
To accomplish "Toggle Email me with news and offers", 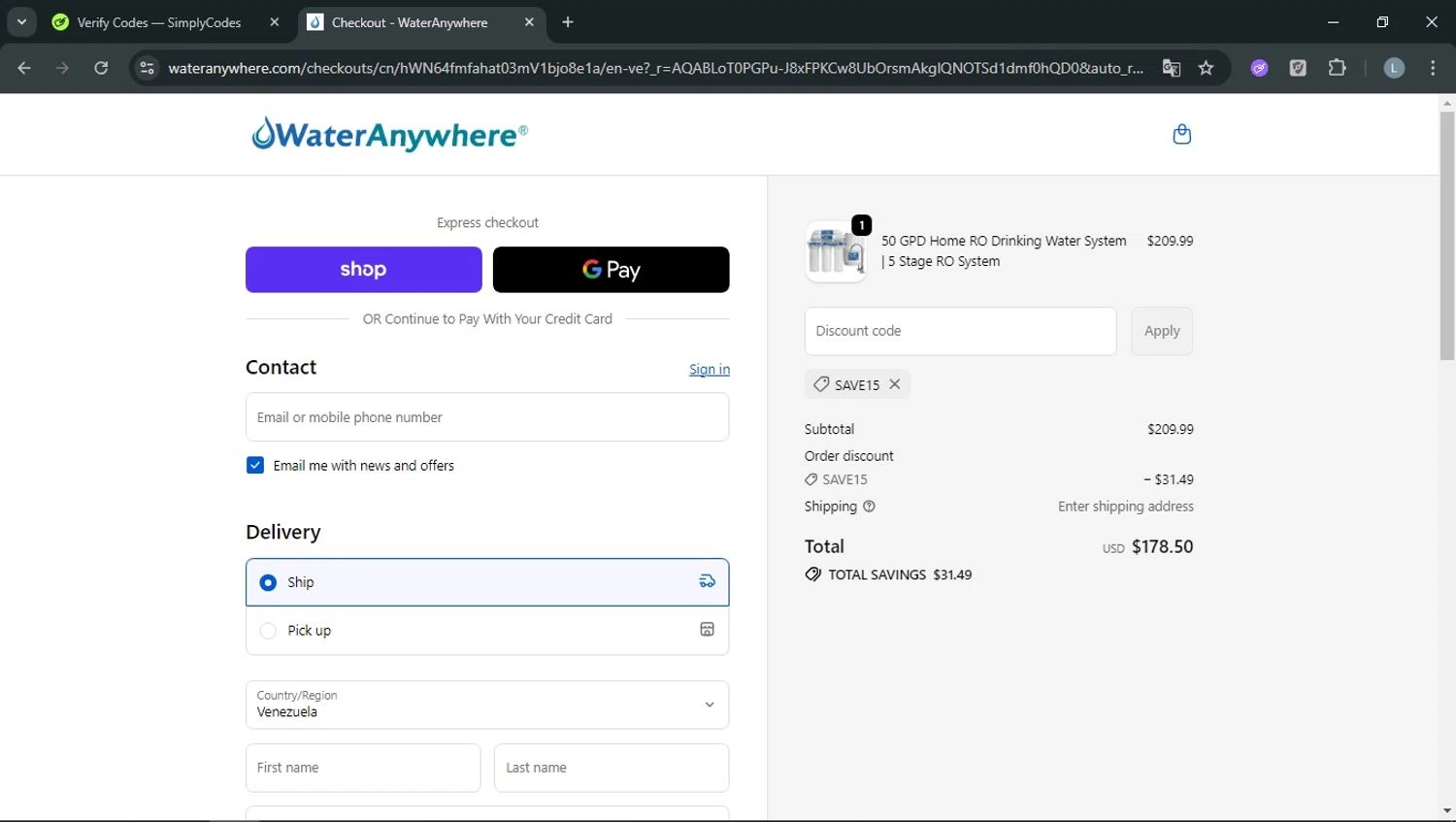I will click(x=255, y=465).
